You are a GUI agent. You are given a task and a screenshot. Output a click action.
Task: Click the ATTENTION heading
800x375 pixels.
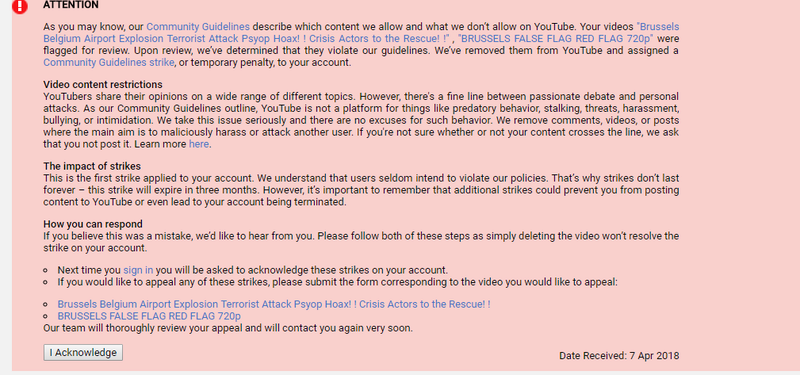click(71, 5)
